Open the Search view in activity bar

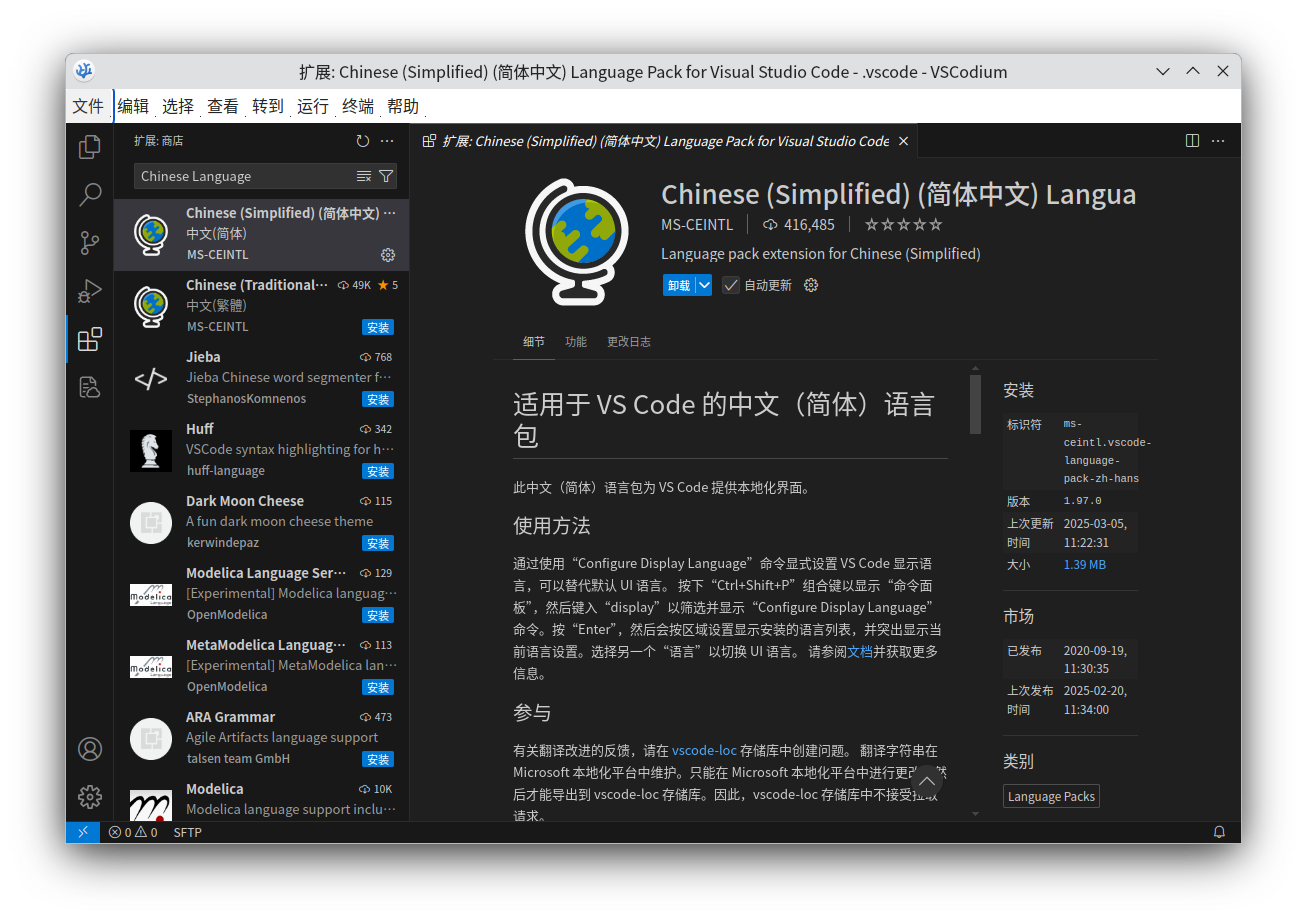[x=90, y=194]
